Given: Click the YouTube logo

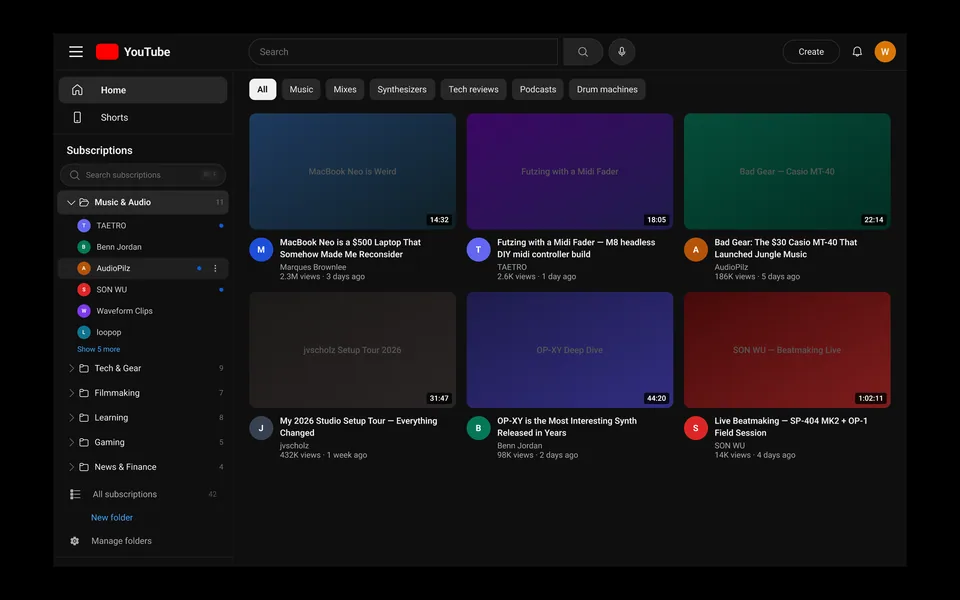Looking at the screenshot, I should [x=133, y=52].
